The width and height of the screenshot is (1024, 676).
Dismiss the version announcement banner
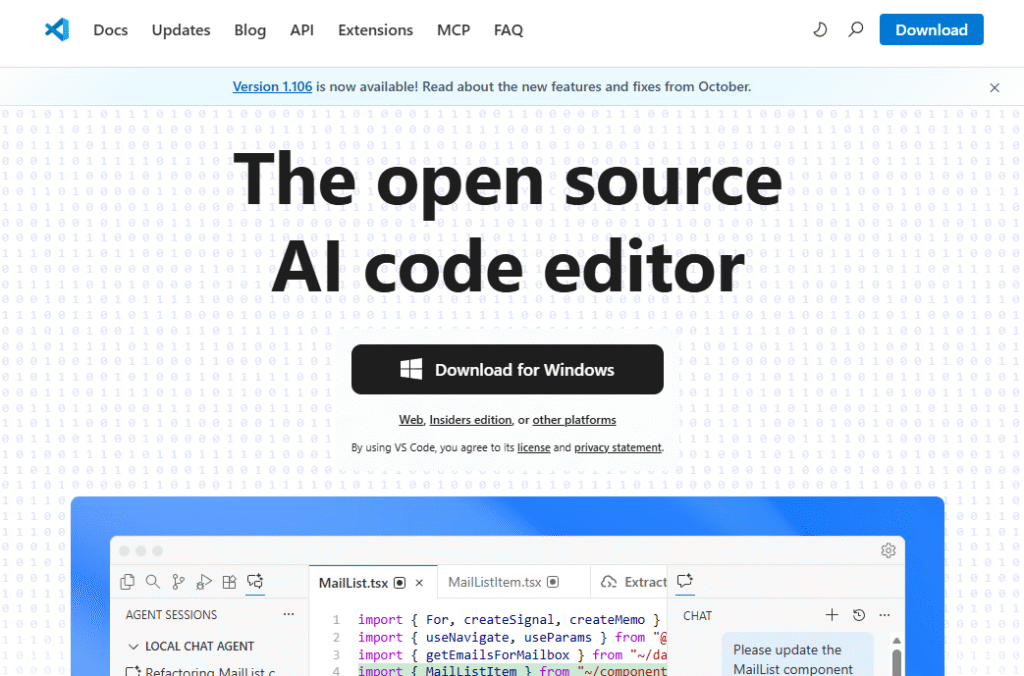994,88
